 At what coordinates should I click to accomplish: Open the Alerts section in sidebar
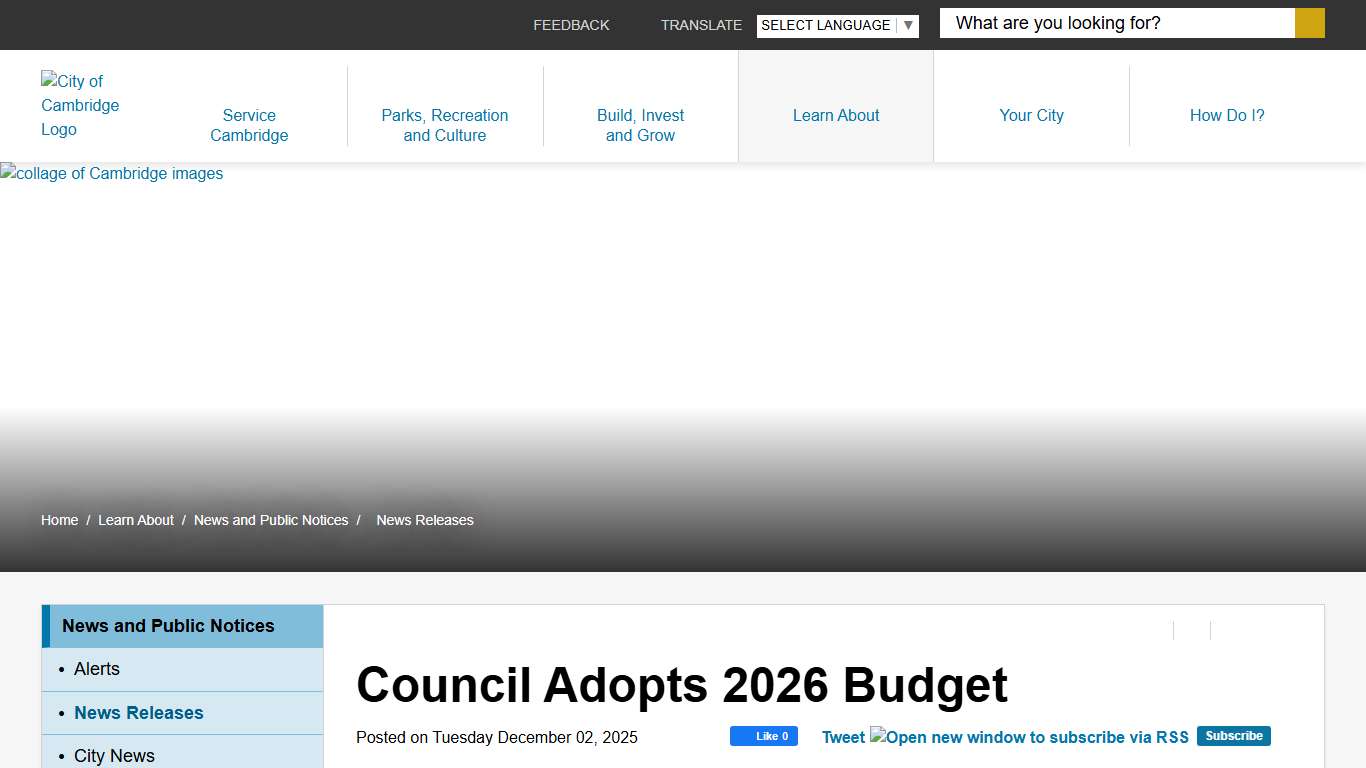coord(97,669)
